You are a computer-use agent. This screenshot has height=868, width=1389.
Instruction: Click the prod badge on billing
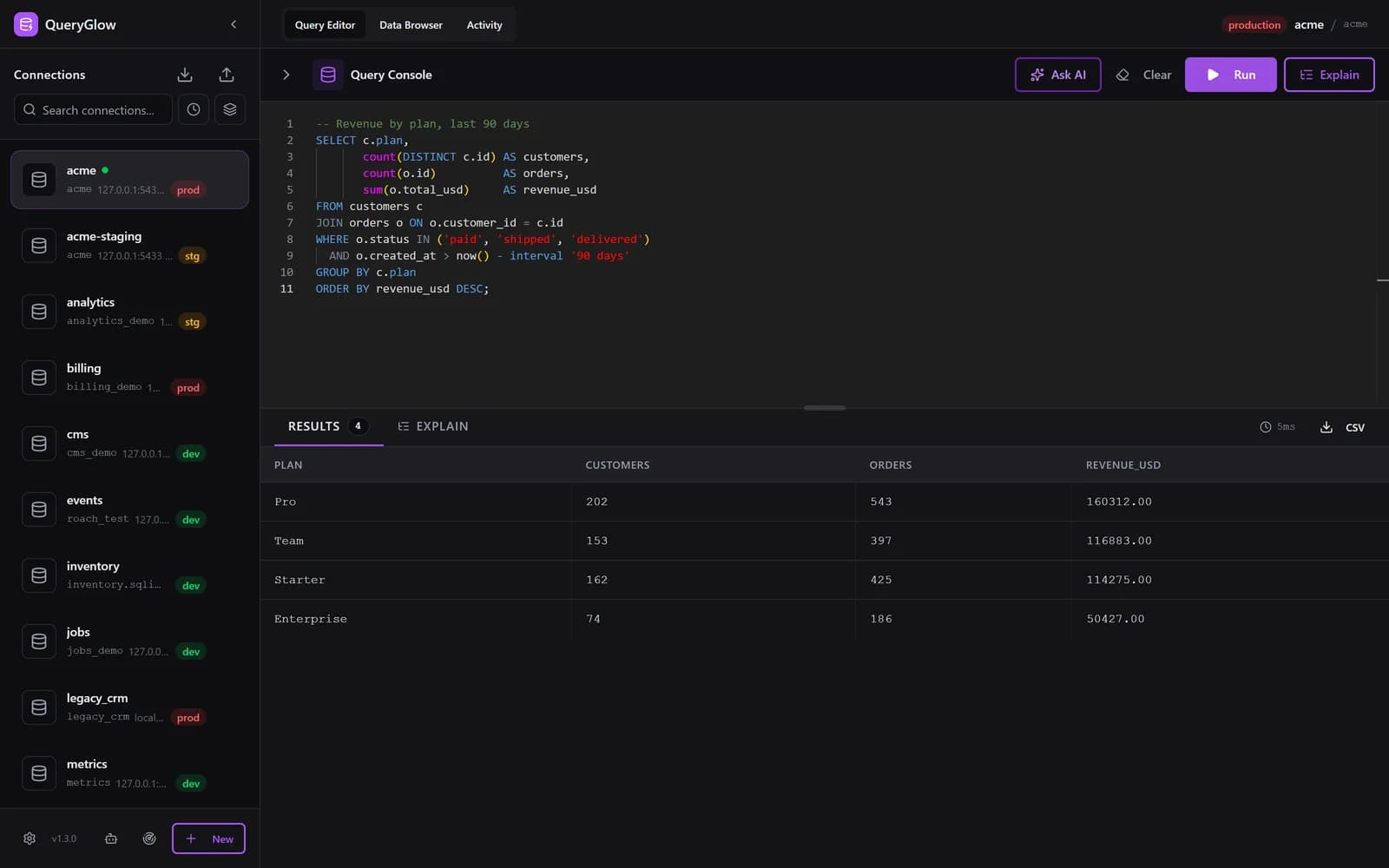click(188, 388)
